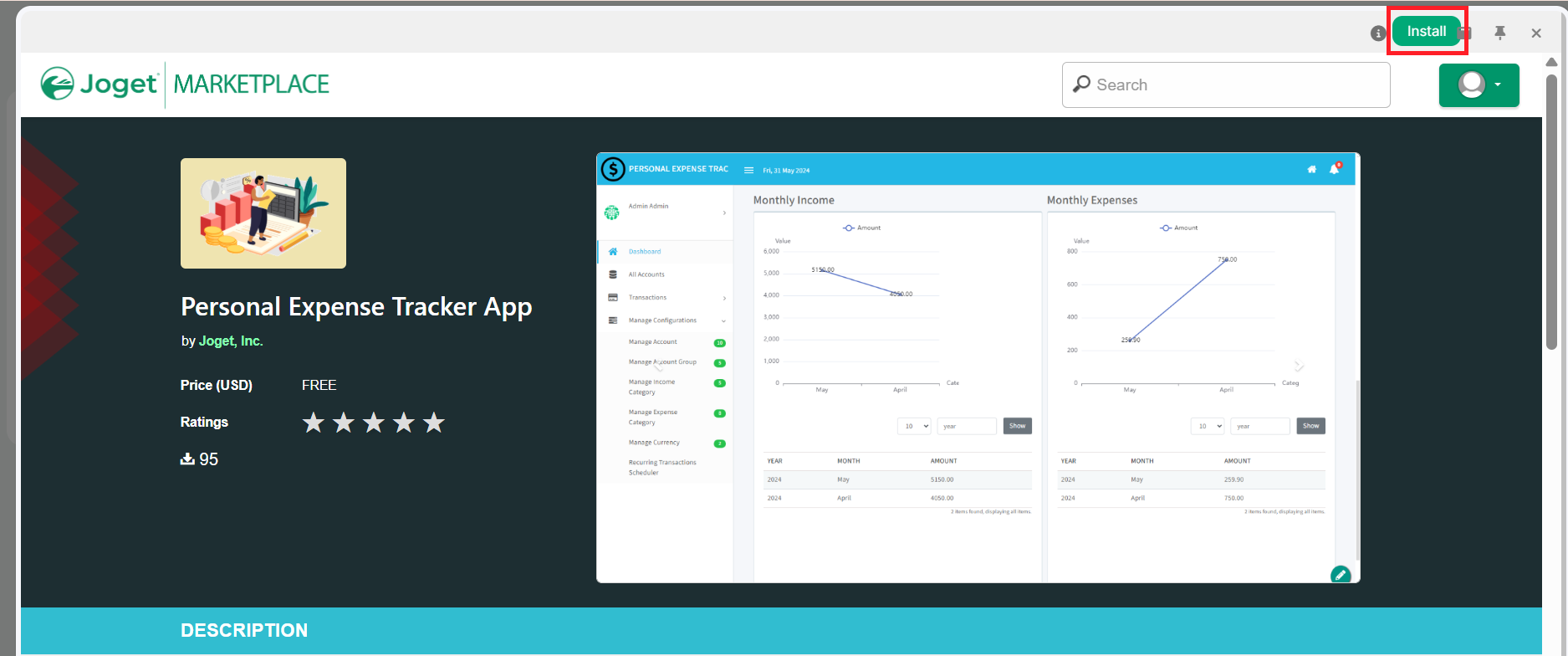The width and height of the screenshot is (1568, 656).
Task: Click Monthly Expenses year input field
Action: [x=1260, y=426]
